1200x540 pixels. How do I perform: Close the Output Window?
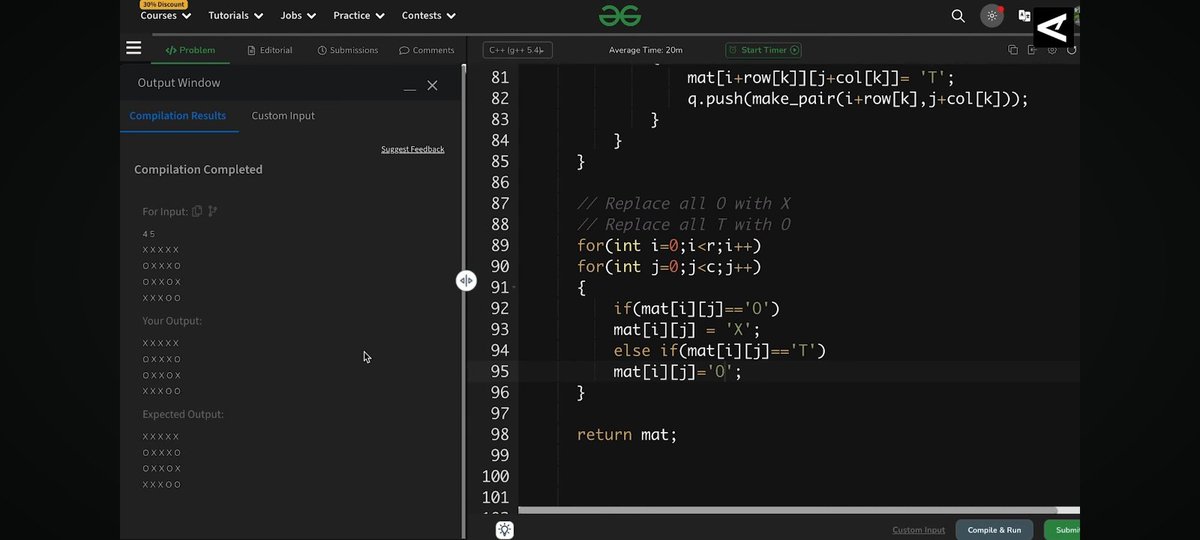[432, 86]
